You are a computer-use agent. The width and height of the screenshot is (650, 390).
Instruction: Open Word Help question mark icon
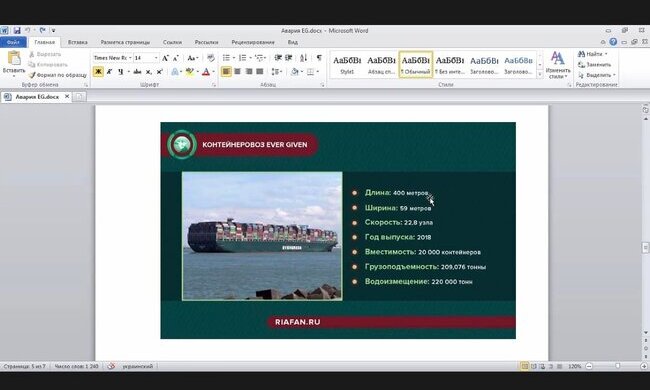tap(613, 42)
